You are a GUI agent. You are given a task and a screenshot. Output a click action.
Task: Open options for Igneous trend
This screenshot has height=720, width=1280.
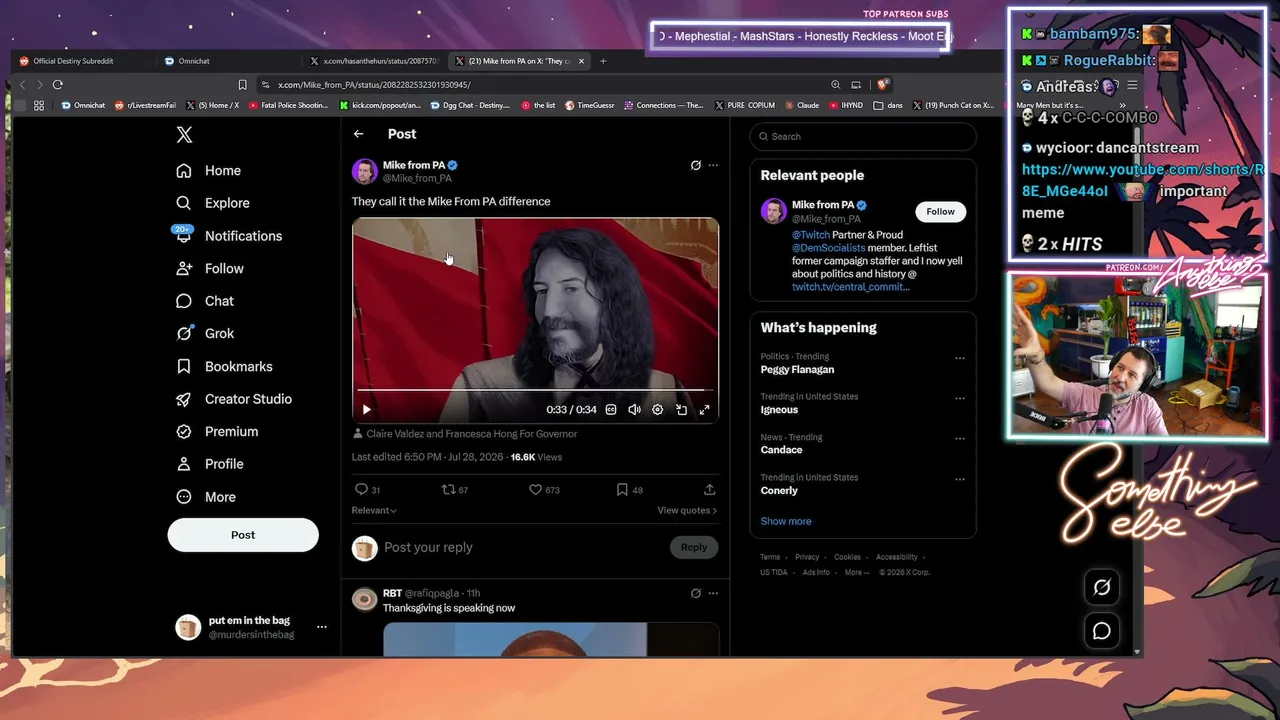click(x=960, y=398)
